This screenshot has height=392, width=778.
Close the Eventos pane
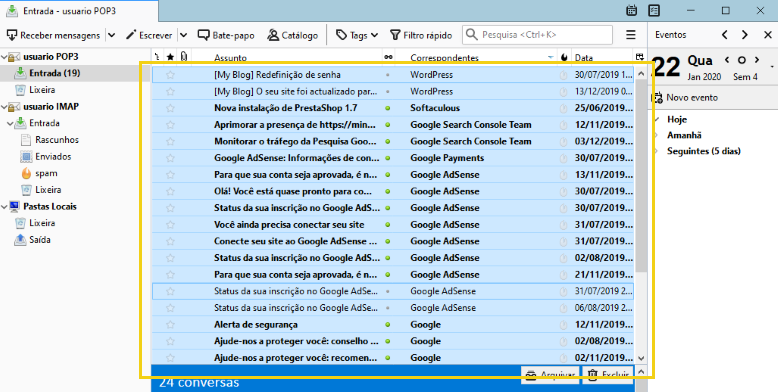click(768, 35)
